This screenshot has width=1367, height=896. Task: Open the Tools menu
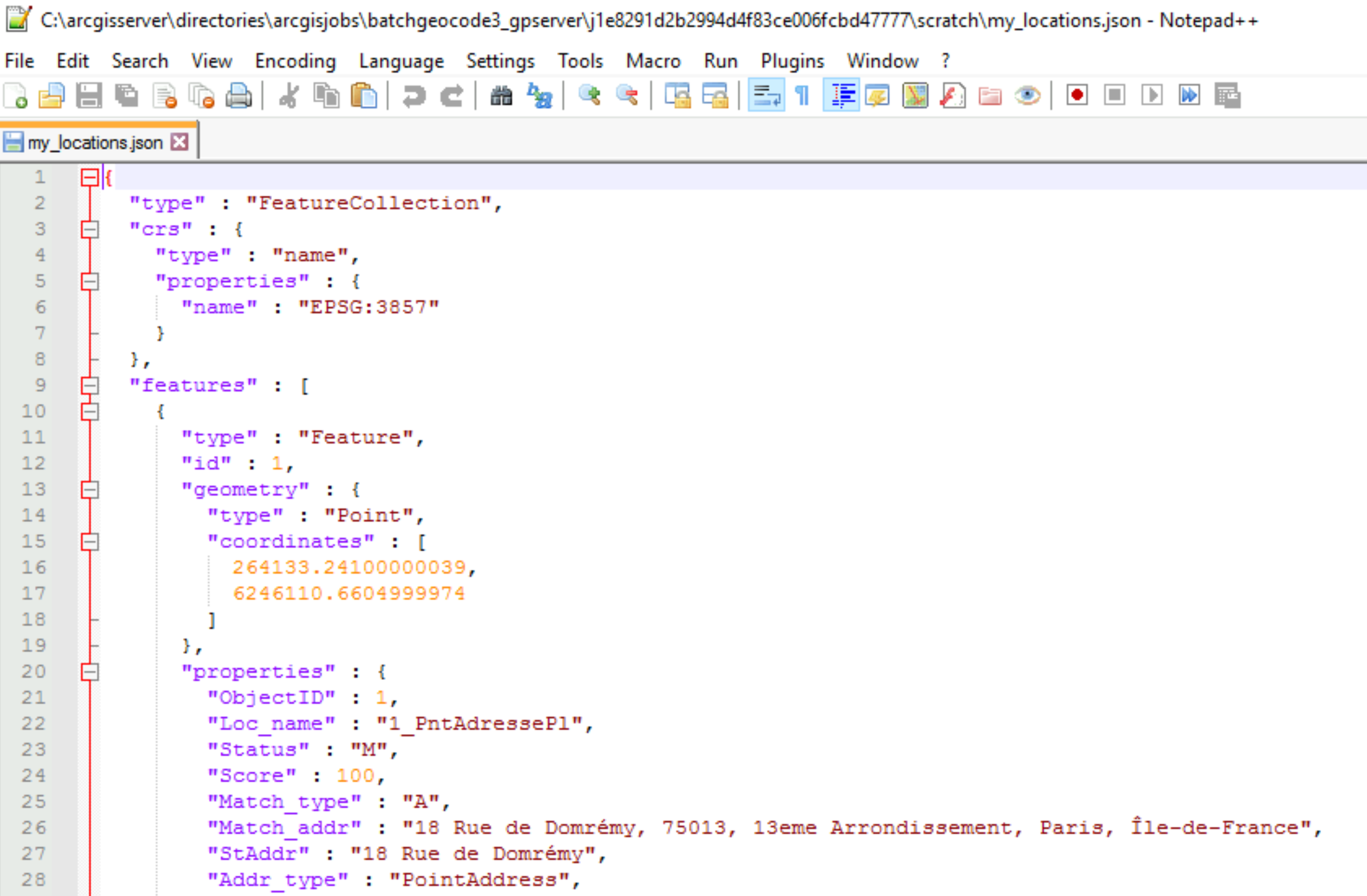click(x=580, y=61)
